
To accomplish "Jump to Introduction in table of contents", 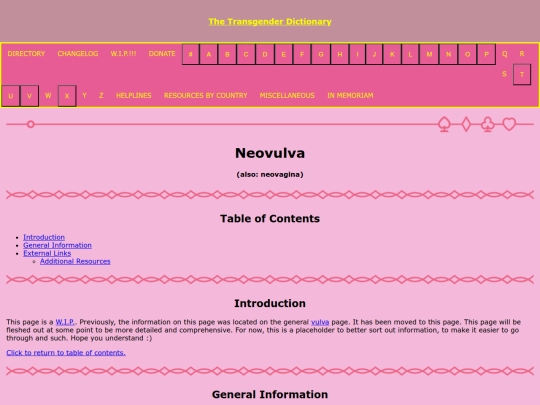I will [44, 237].
